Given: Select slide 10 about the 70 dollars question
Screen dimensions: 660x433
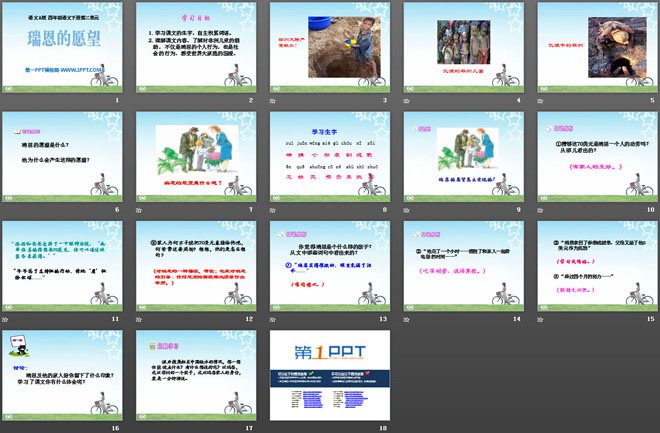Looking at the screenshot, I should tap(598, 157).
